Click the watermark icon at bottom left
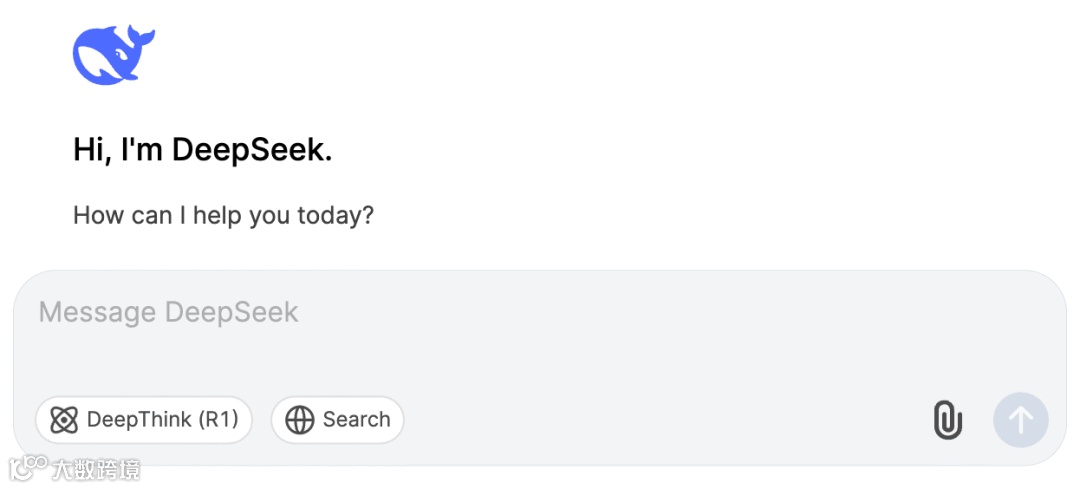The height and width of the screenshot is (489, 1080). [27, 468]
